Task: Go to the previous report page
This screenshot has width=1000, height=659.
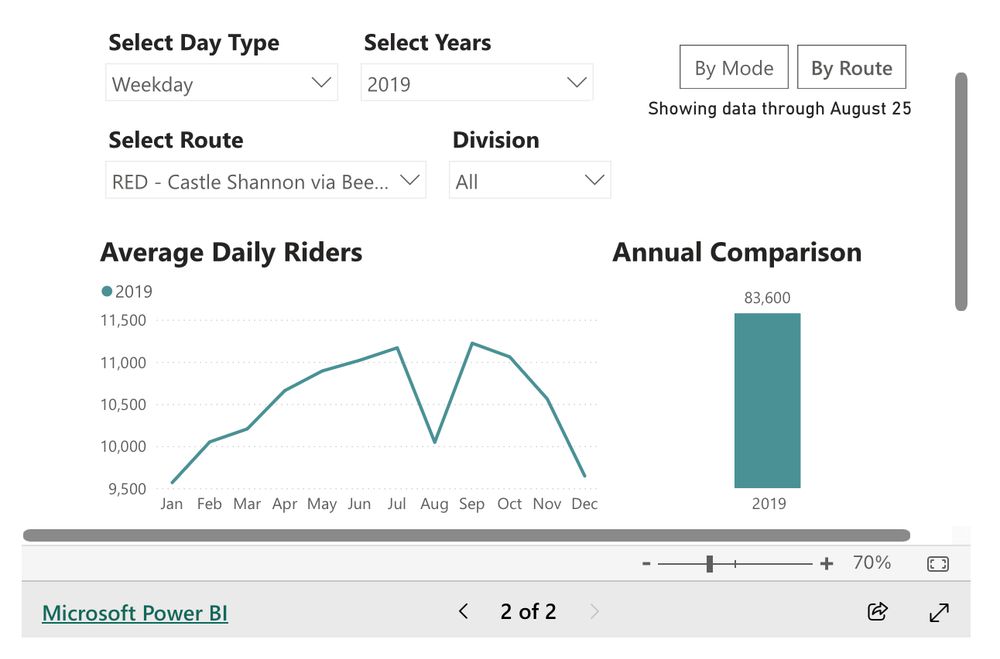Action: (x=463, y=611)
